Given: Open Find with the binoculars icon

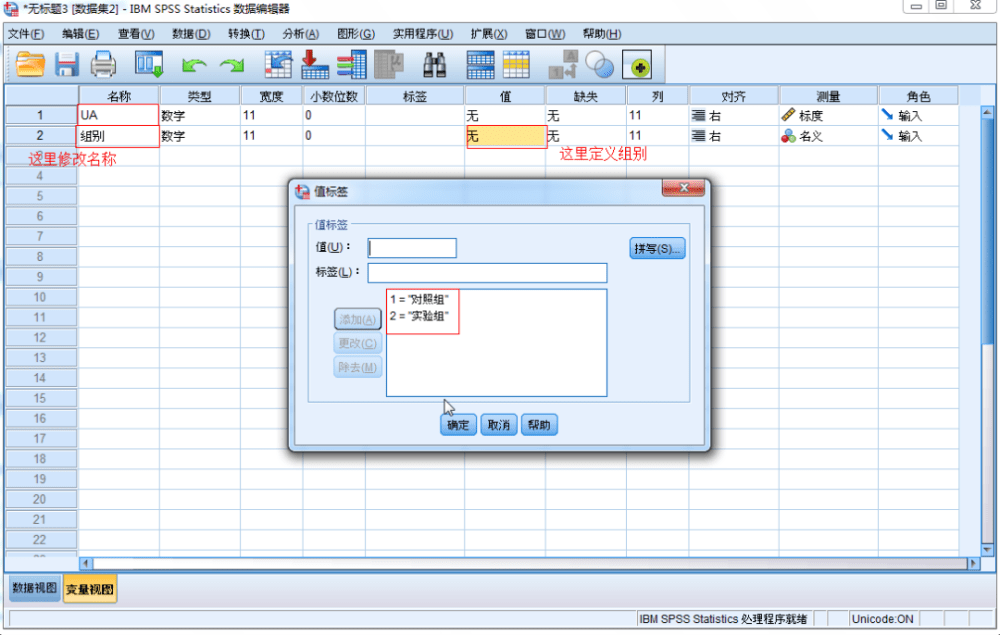Looking at the screenshot, I should coord(434,64).
